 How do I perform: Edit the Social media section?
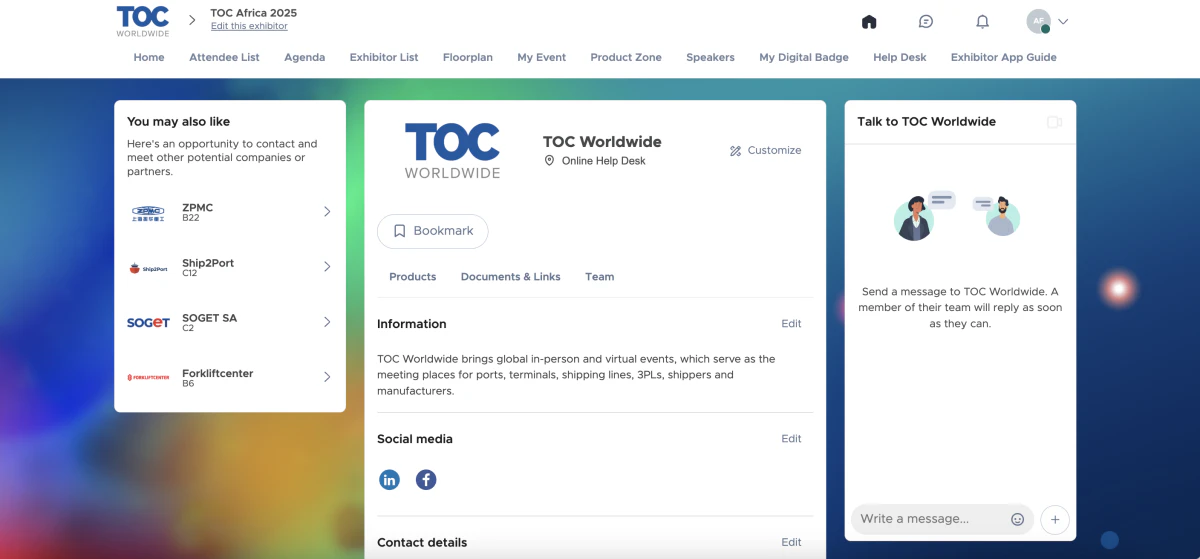[x=791, y=439]
